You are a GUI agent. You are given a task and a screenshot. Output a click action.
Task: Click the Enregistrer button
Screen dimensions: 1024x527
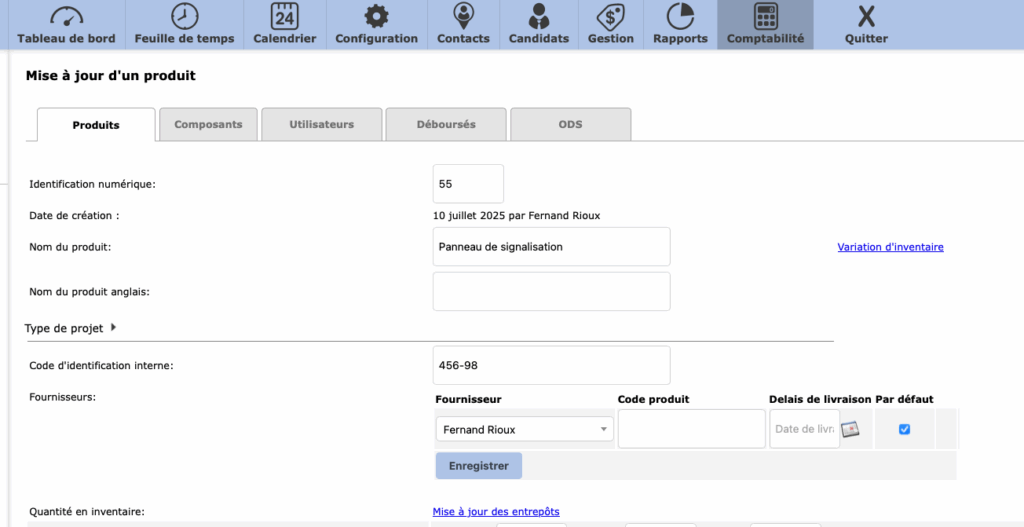478,466
